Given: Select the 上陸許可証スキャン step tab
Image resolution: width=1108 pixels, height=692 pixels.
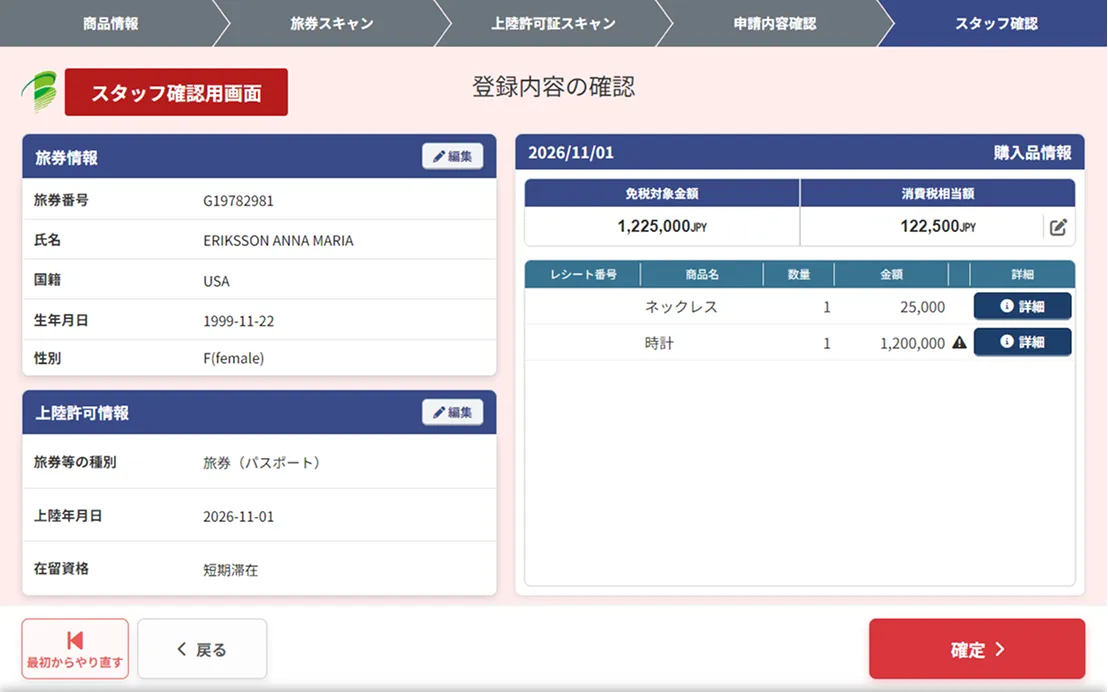Looking at the screenshot, I should pos(553,23).
